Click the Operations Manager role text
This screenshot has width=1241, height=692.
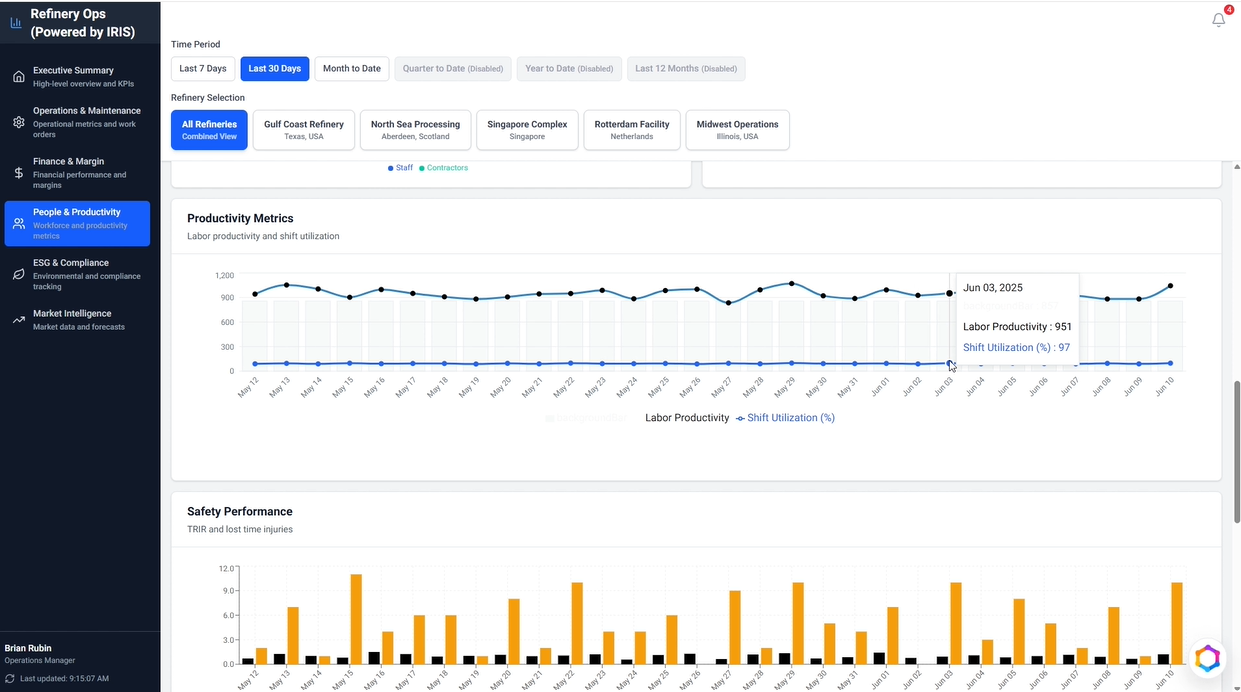[40, 660]
